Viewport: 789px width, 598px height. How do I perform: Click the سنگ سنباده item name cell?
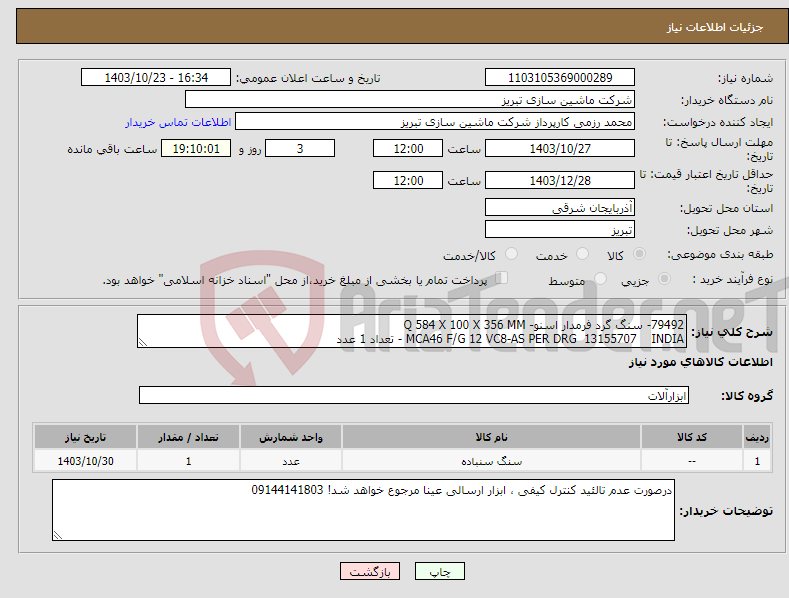(491, 461)
